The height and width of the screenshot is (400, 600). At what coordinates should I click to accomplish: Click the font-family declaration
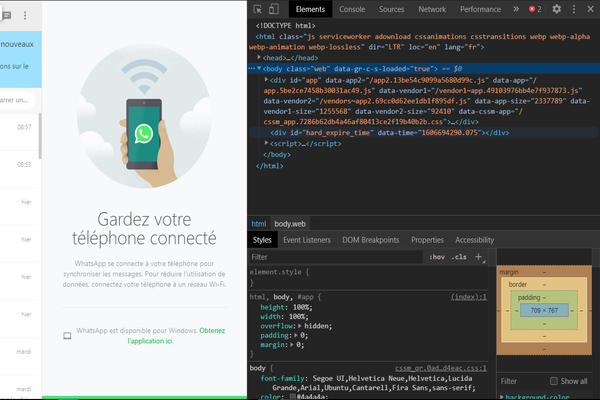point(368,383)
